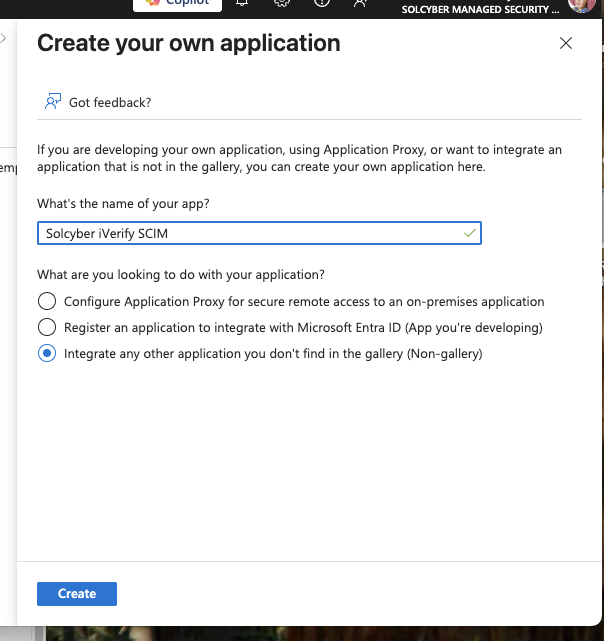The height and width of the screenshot is (641, 604).
Task: Select the Non-gallery integration radio button
Action: [x=46, y=353]
